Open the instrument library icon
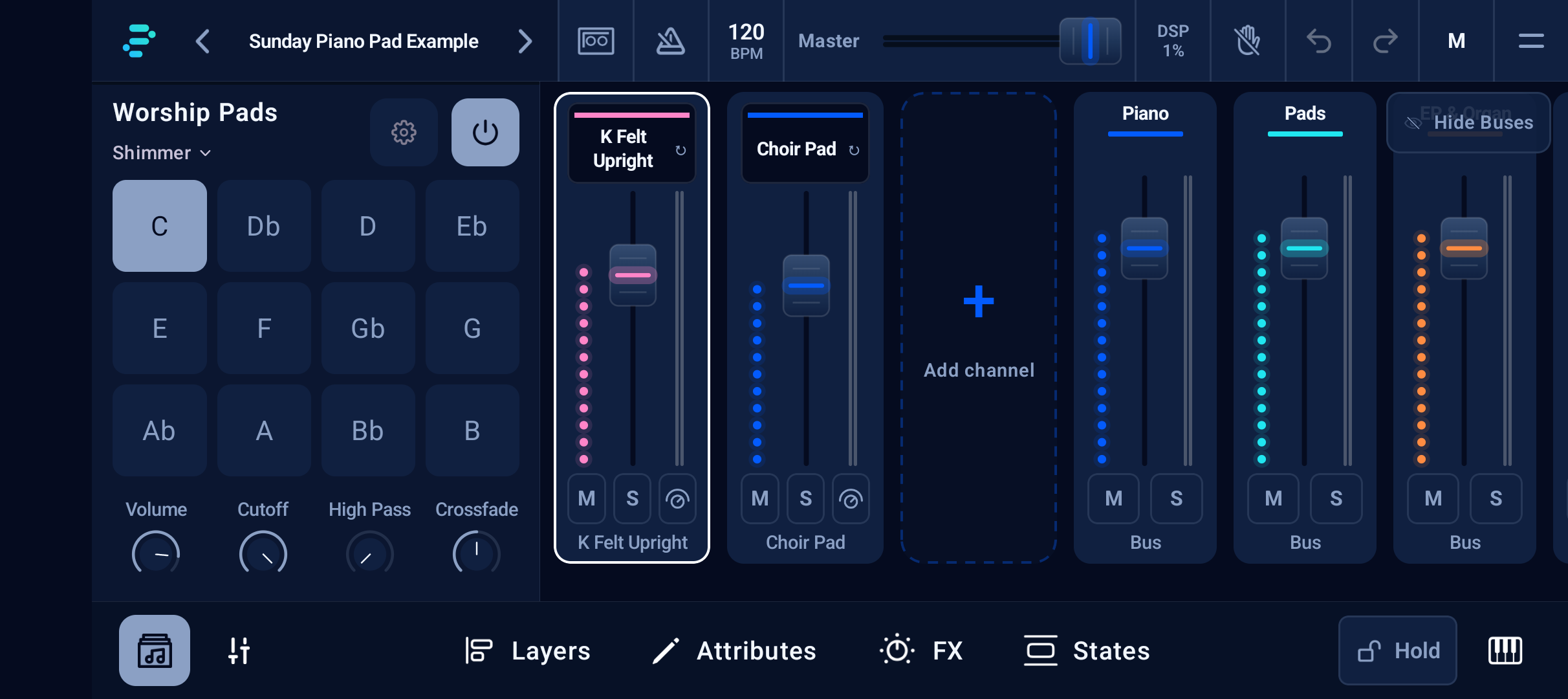The height and width of the screenshot is (699, 1568). pyautogui.click(x=155, y=650)
